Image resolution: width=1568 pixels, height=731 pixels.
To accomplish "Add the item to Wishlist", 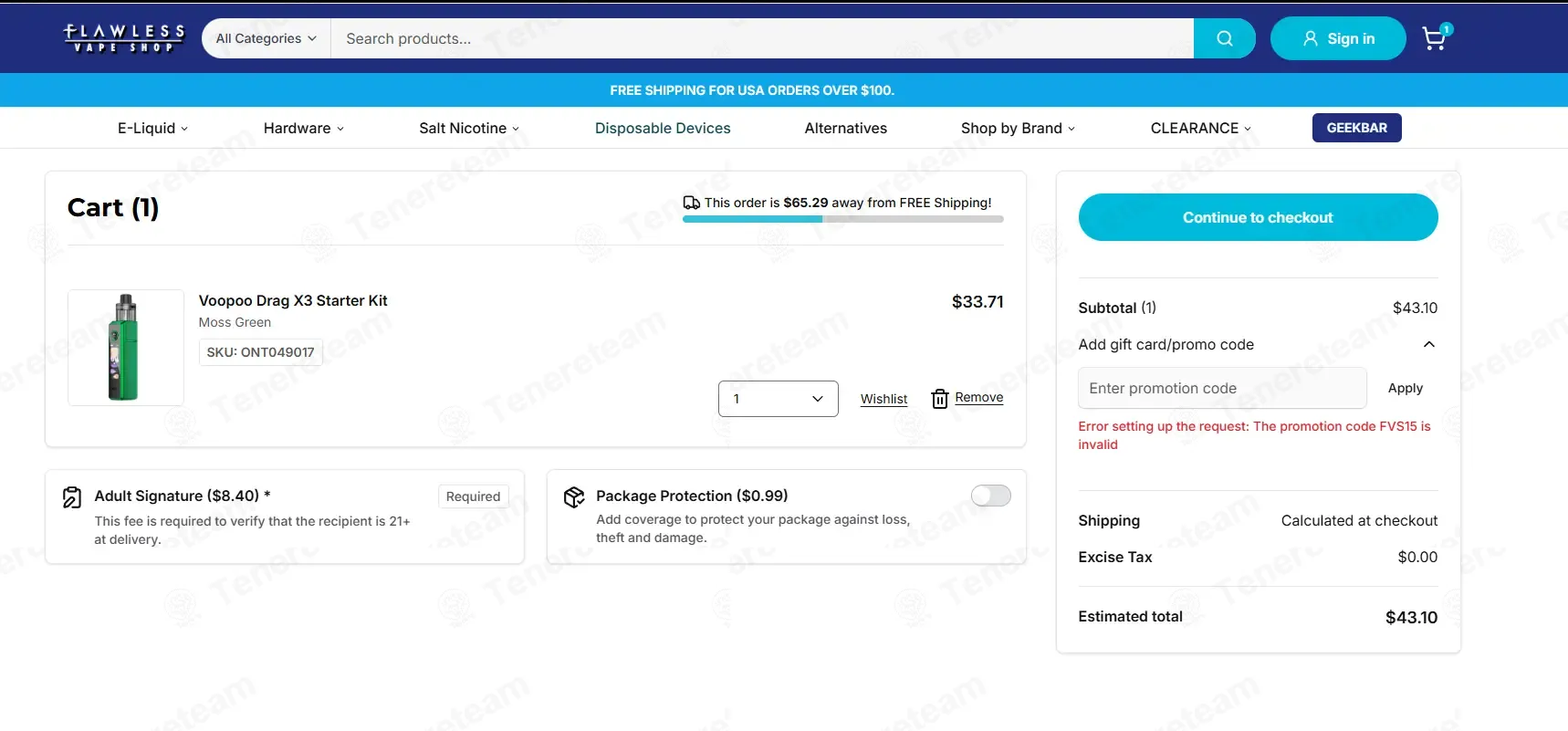I will coord(883,399).
